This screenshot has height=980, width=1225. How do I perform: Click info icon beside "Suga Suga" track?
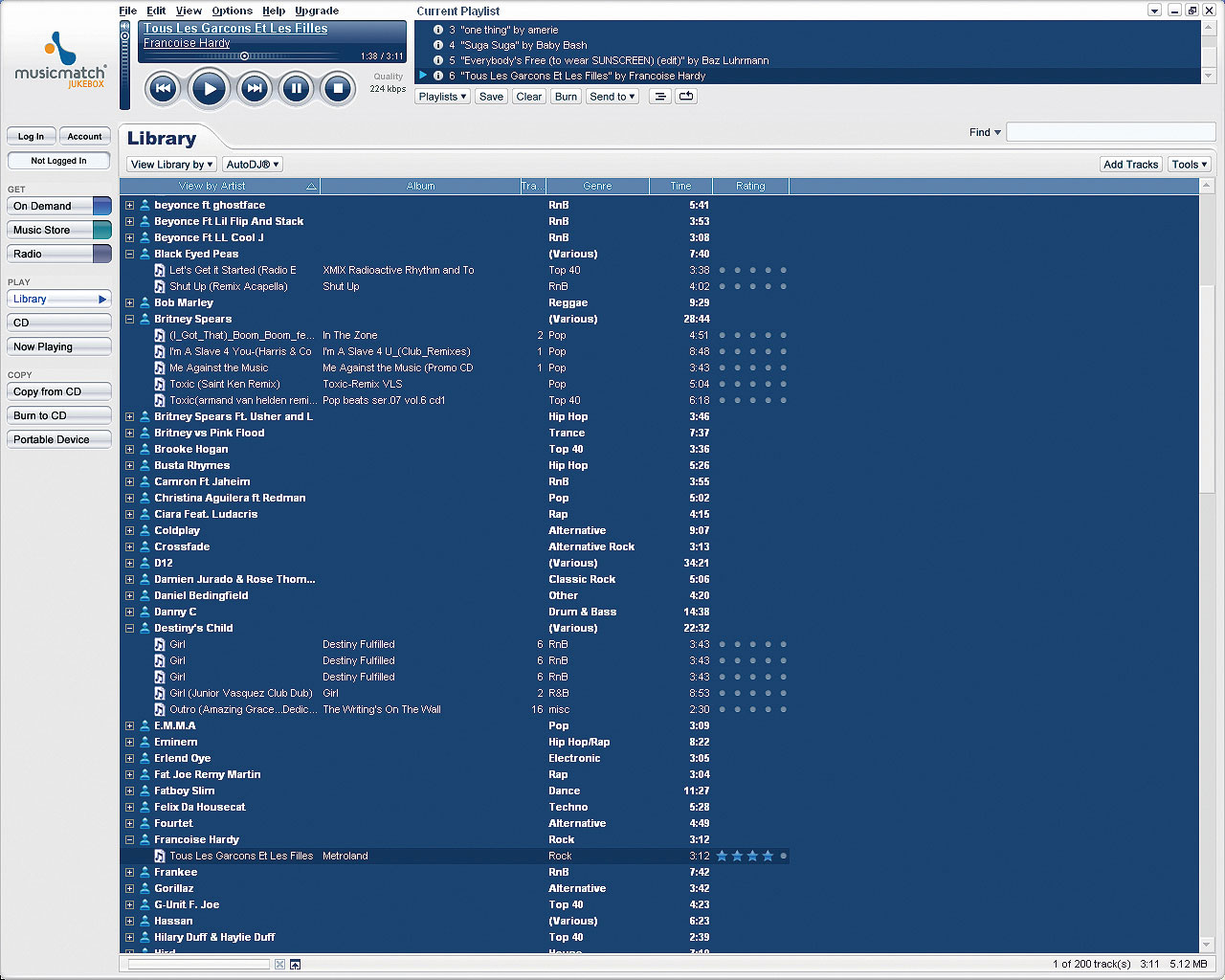pos(438,45)
